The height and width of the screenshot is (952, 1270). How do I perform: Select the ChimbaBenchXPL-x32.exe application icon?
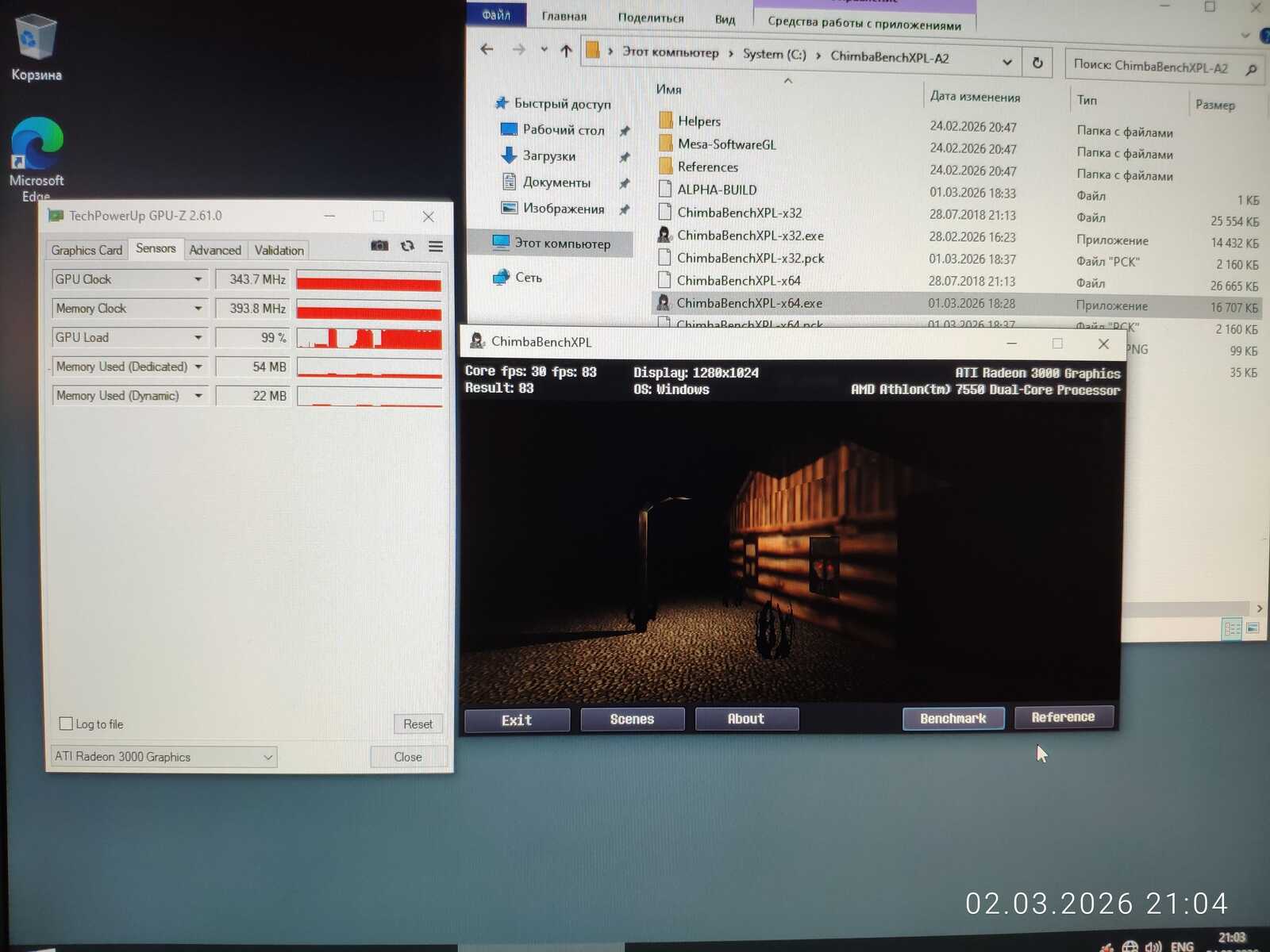coord(665,235)
